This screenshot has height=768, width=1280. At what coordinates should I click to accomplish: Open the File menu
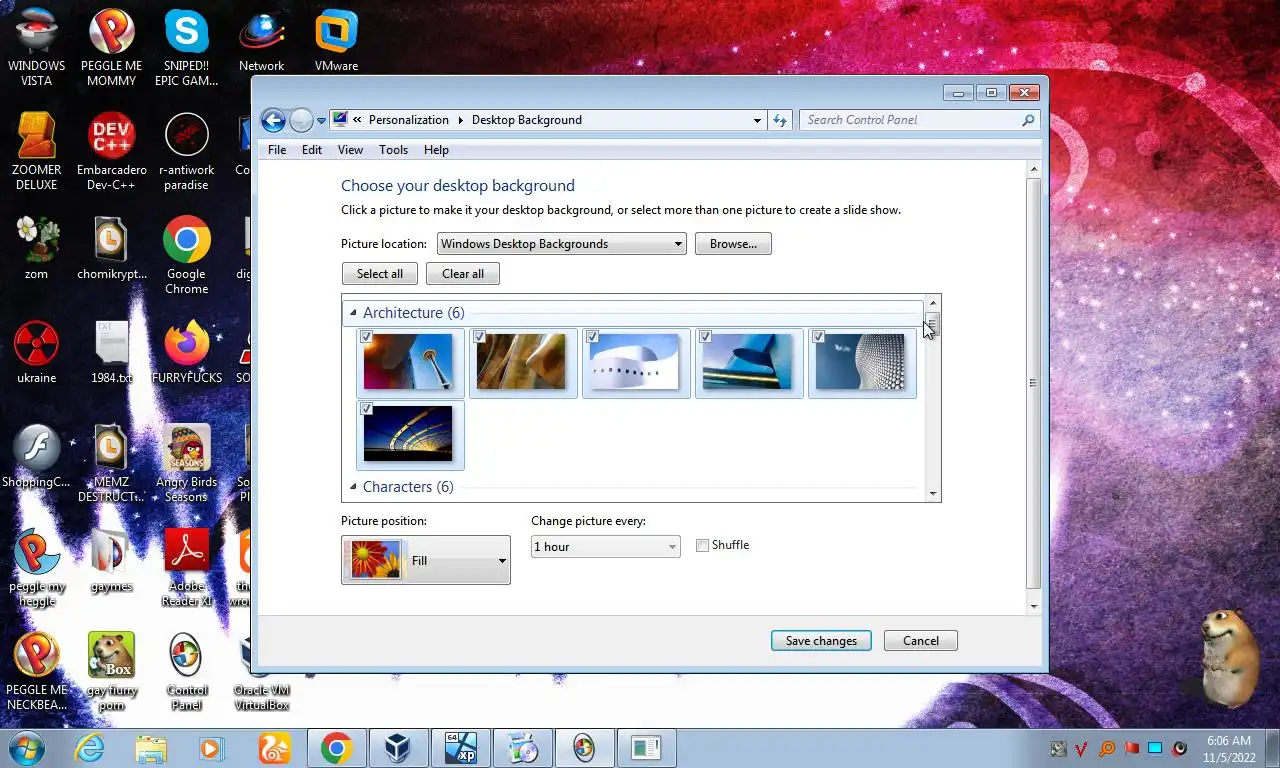277,150
